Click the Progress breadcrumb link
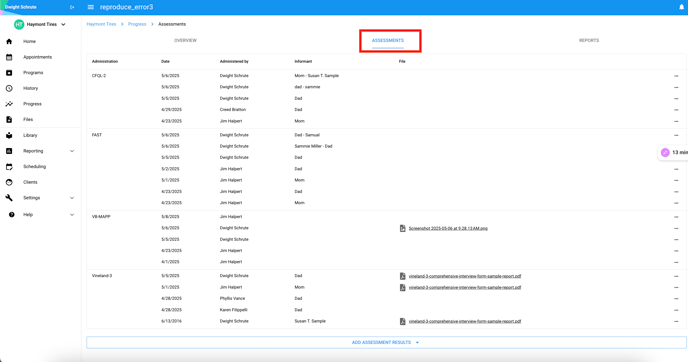 click(x=137, y=24)
